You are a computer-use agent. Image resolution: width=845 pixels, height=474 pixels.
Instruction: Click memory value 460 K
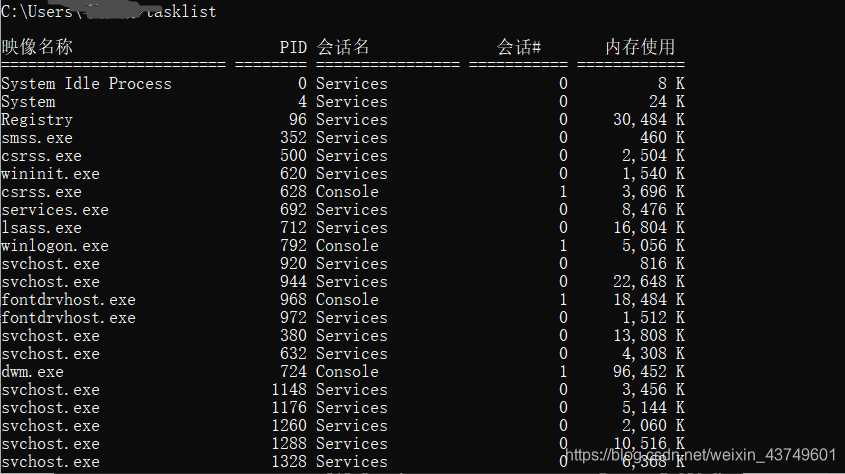662,137
